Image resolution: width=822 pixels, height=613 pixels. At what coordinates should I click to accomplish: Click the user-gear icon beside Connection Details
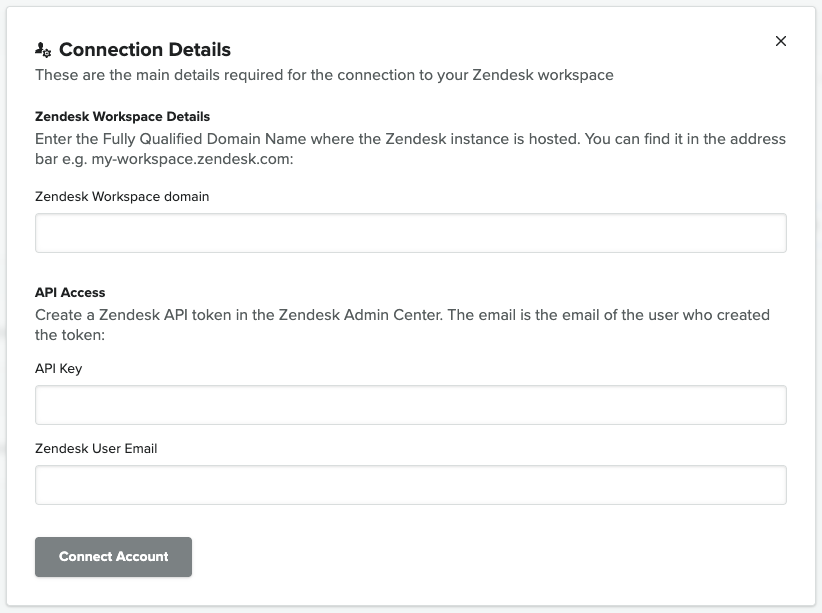[x=43, y=50]
